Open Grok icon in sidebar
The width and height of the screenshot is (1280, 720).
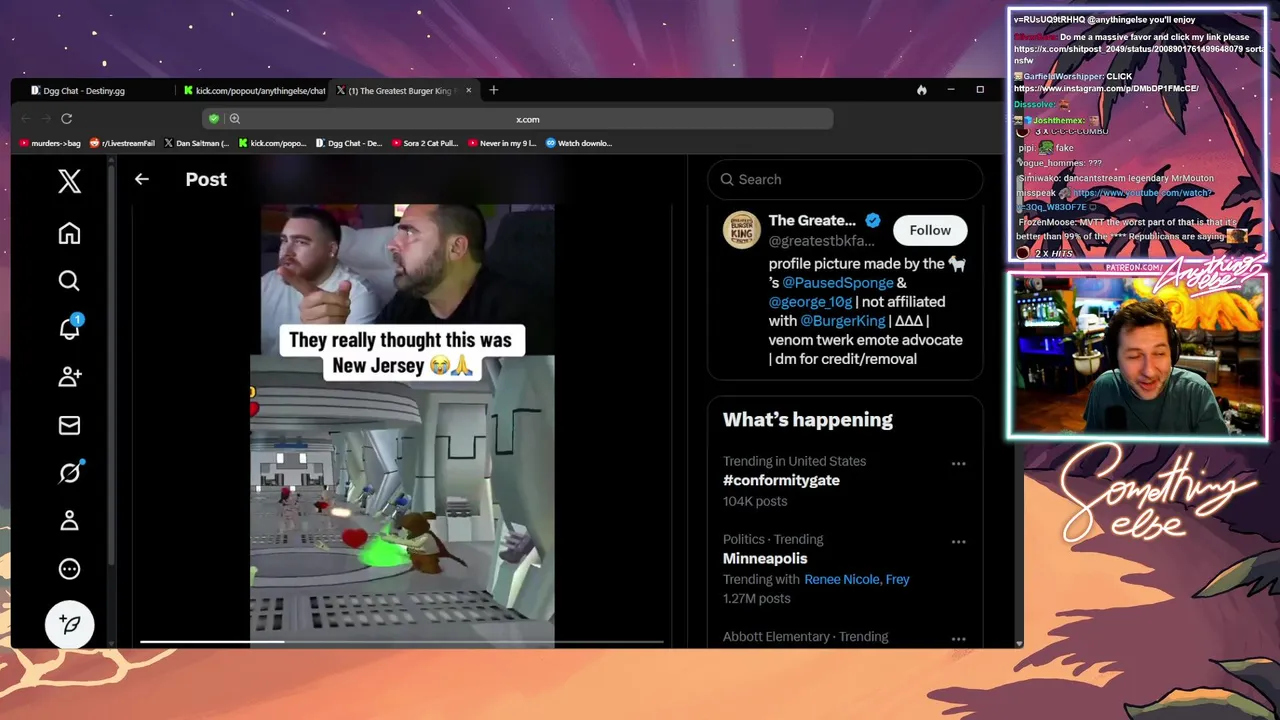(x=69, y=472)
